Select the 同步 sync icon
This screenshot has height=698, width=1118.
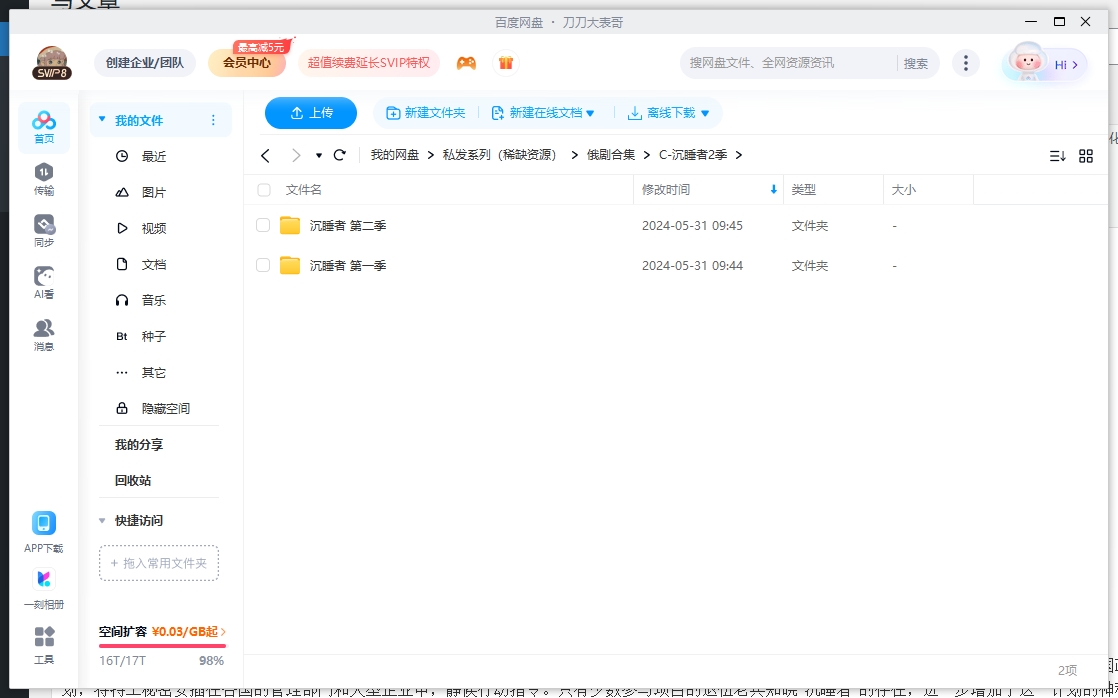(43, 228)
